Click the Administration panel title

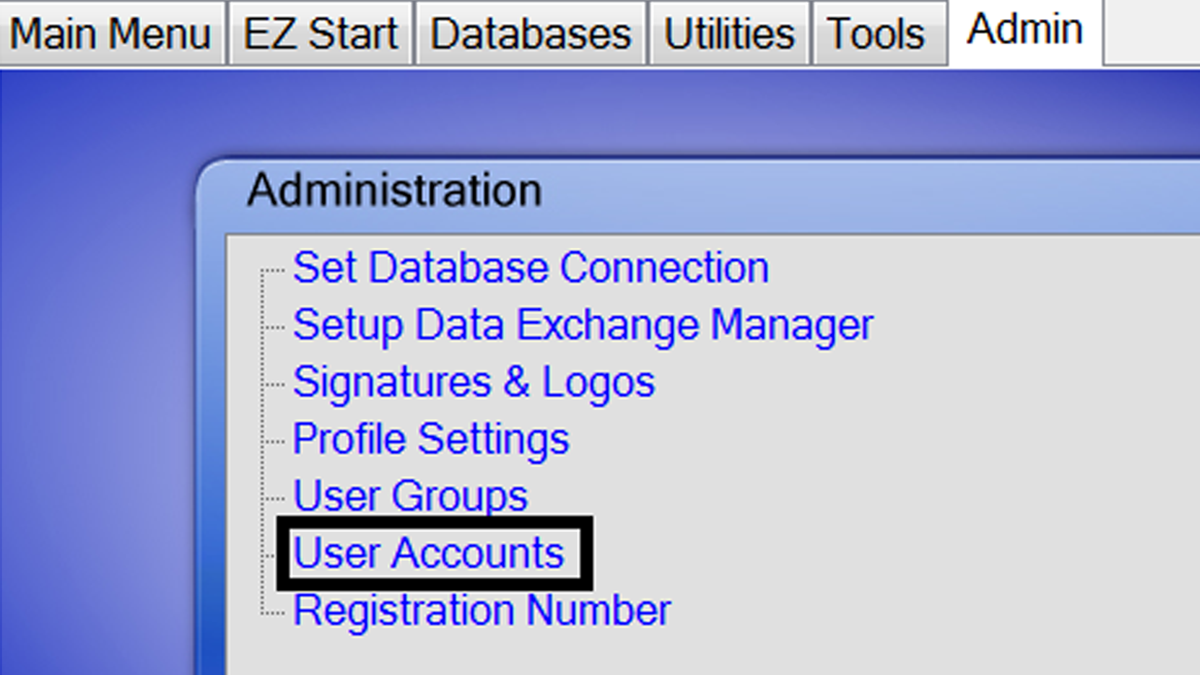click(396, 189)
